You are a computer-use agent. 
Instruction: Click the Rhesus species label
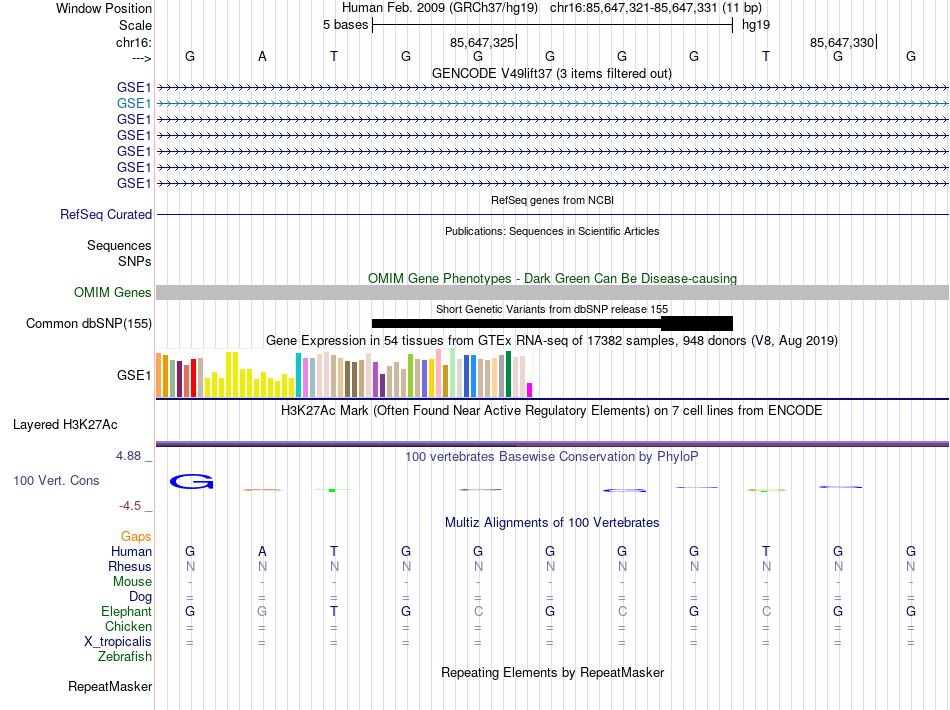[x=130, y=566]
